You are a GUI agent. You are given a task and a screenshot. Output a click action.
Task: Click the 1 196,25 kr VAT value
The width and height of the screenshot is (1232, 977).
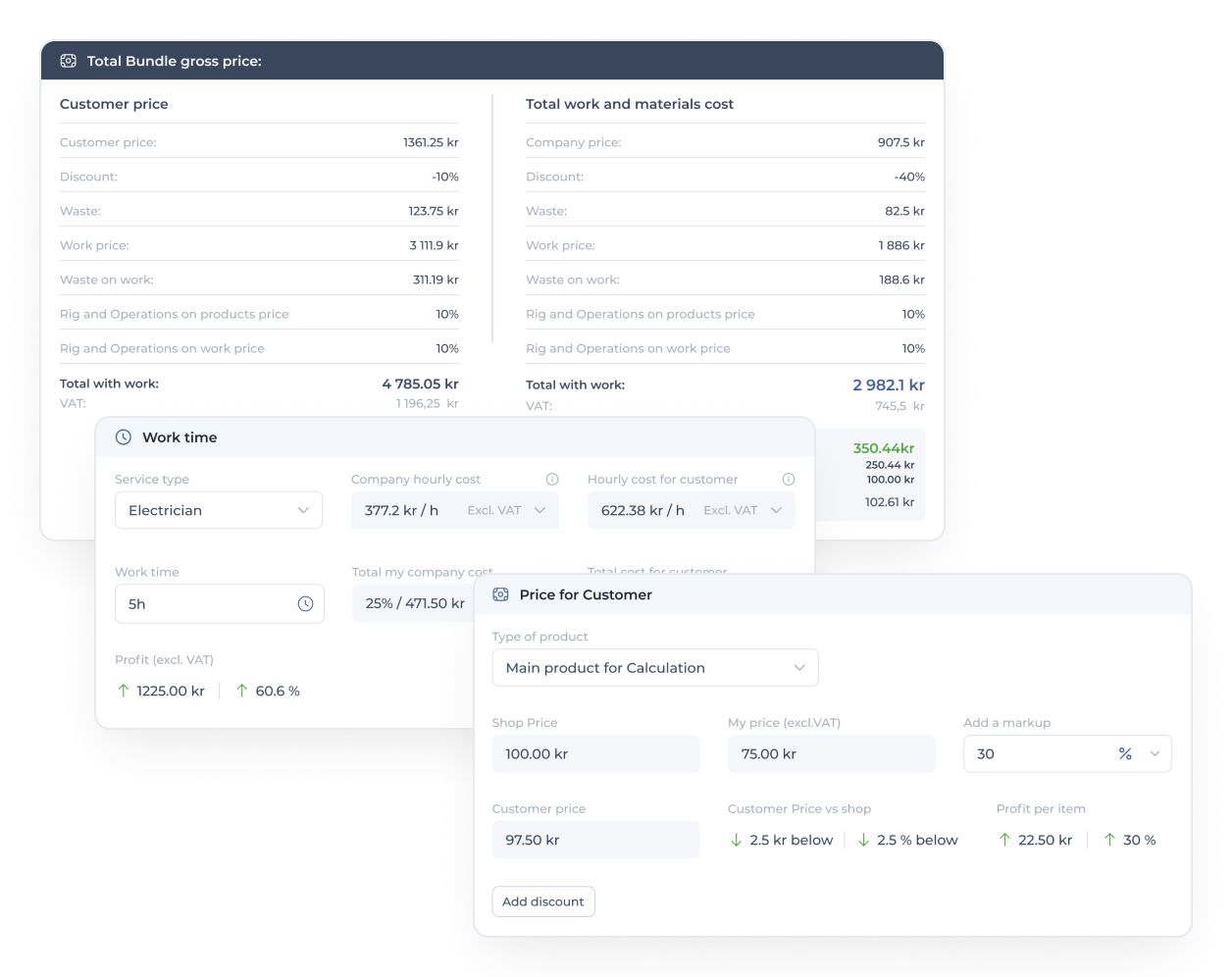coord(428,403)
